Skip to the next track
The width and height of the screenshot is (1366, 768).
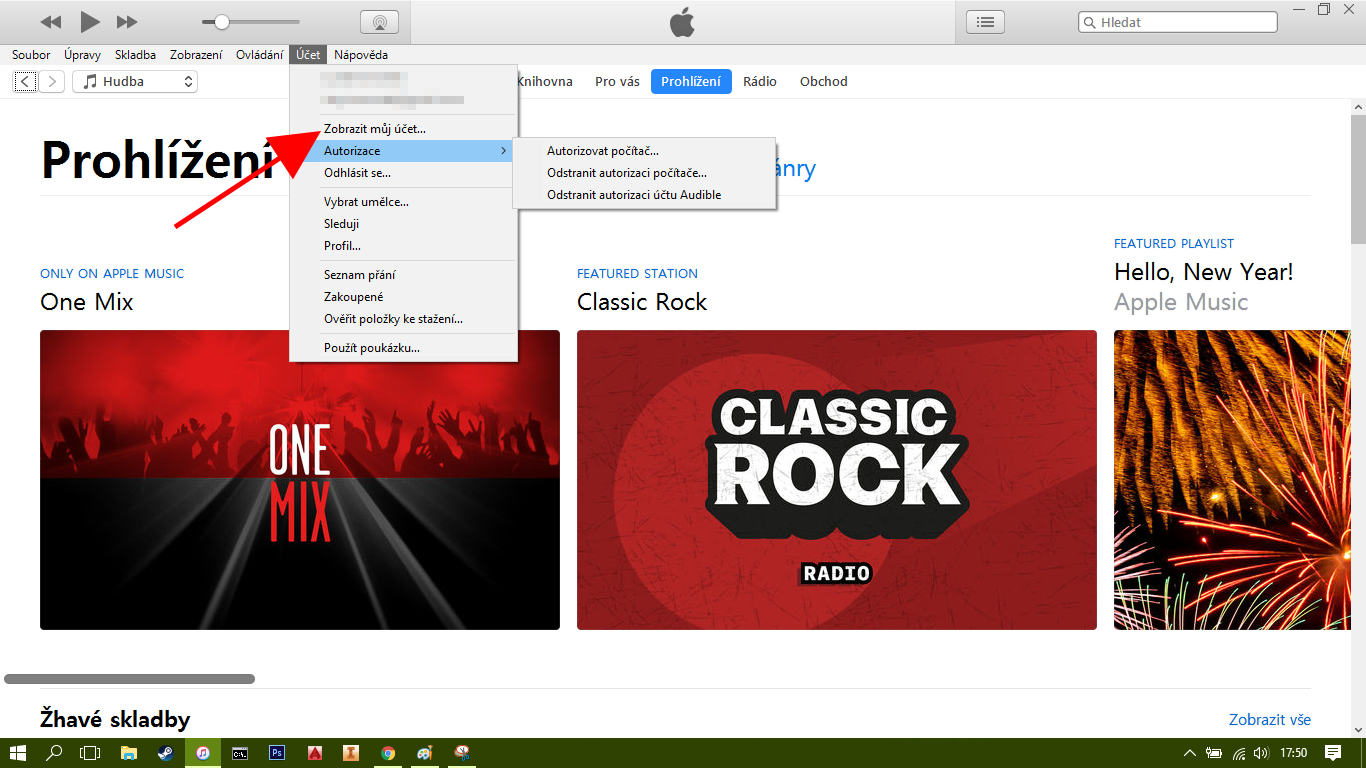point(127,22)
